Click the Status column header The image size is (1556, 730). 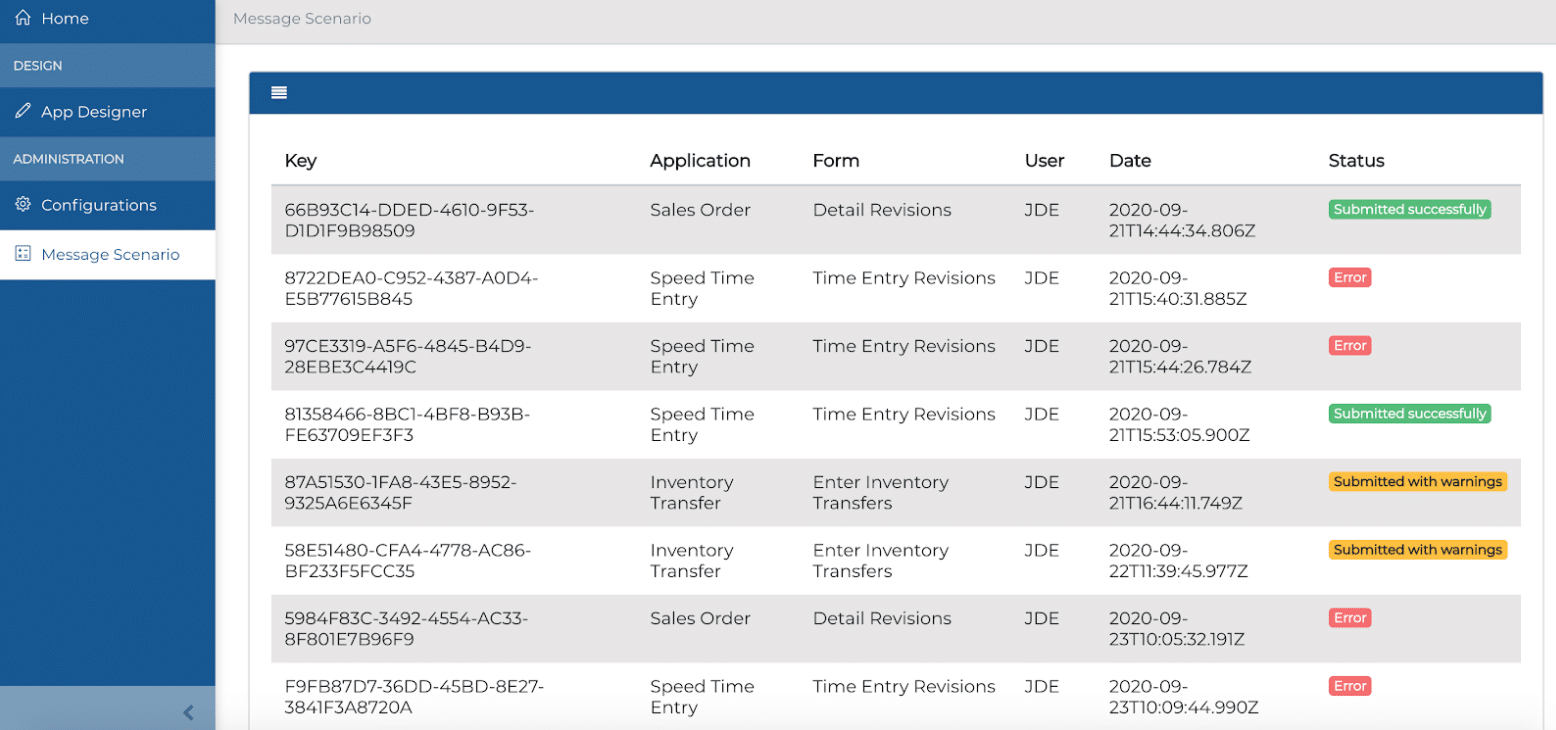pos(1356,160)
